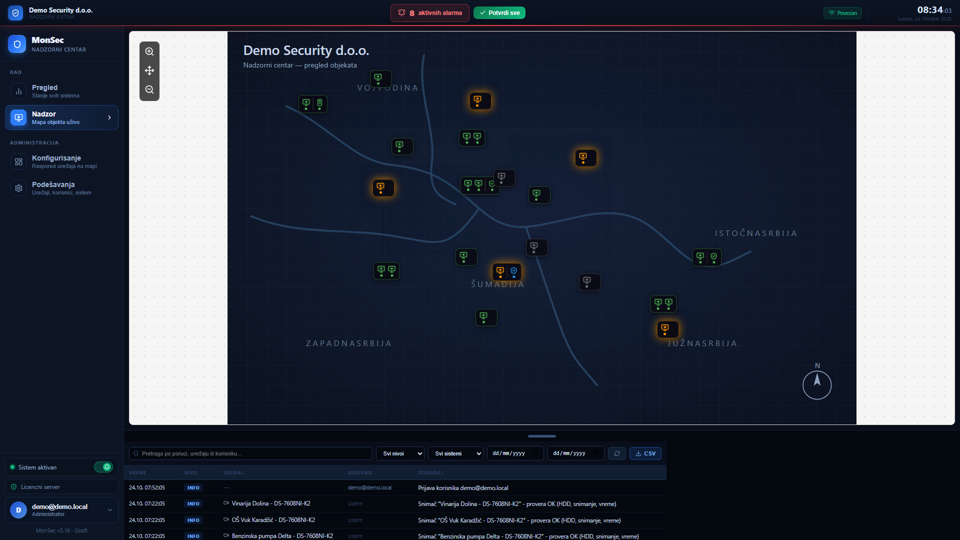Click 'OŠ Vuk Karadžić - DS-7608NI-K2' device name
This screenshot has height=540, width=960.
273,519
